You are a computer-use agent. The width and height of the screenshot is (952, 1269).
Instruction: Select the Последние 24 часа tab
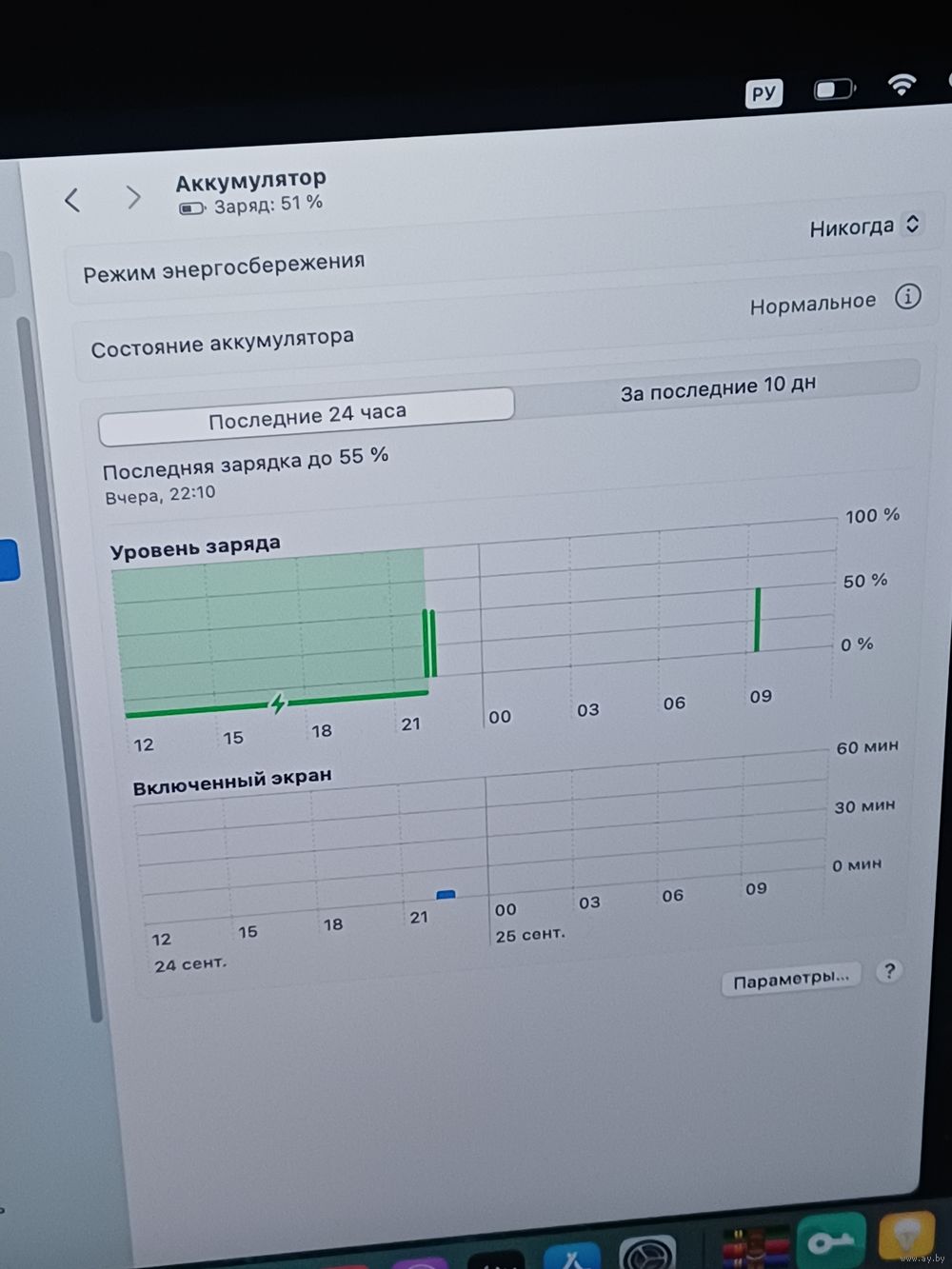tap(307, 416)
